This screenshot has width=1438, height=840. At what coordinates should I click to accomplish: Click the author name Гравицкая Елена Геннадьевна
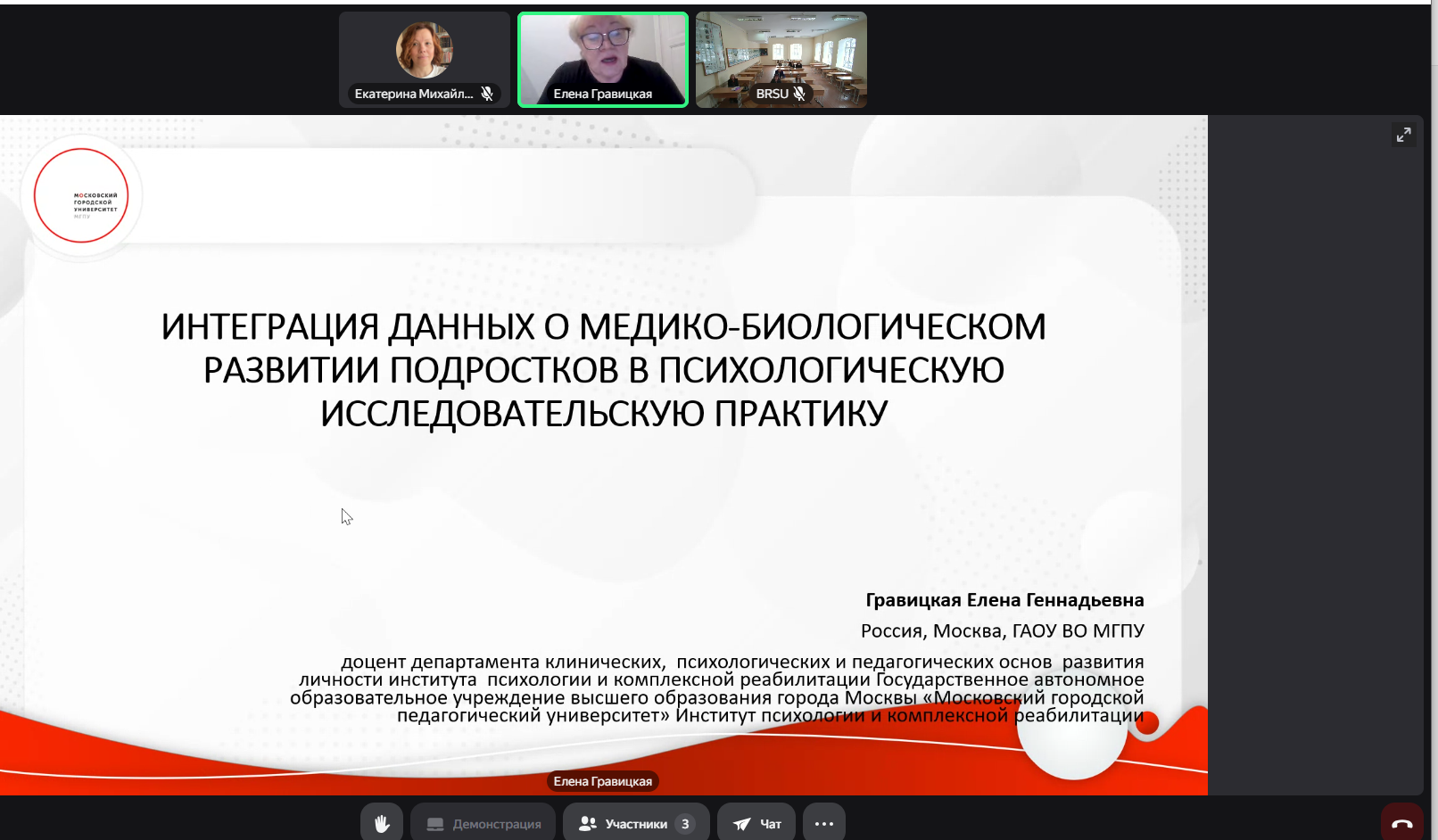pyautogui.click(x=1004, y=600)
